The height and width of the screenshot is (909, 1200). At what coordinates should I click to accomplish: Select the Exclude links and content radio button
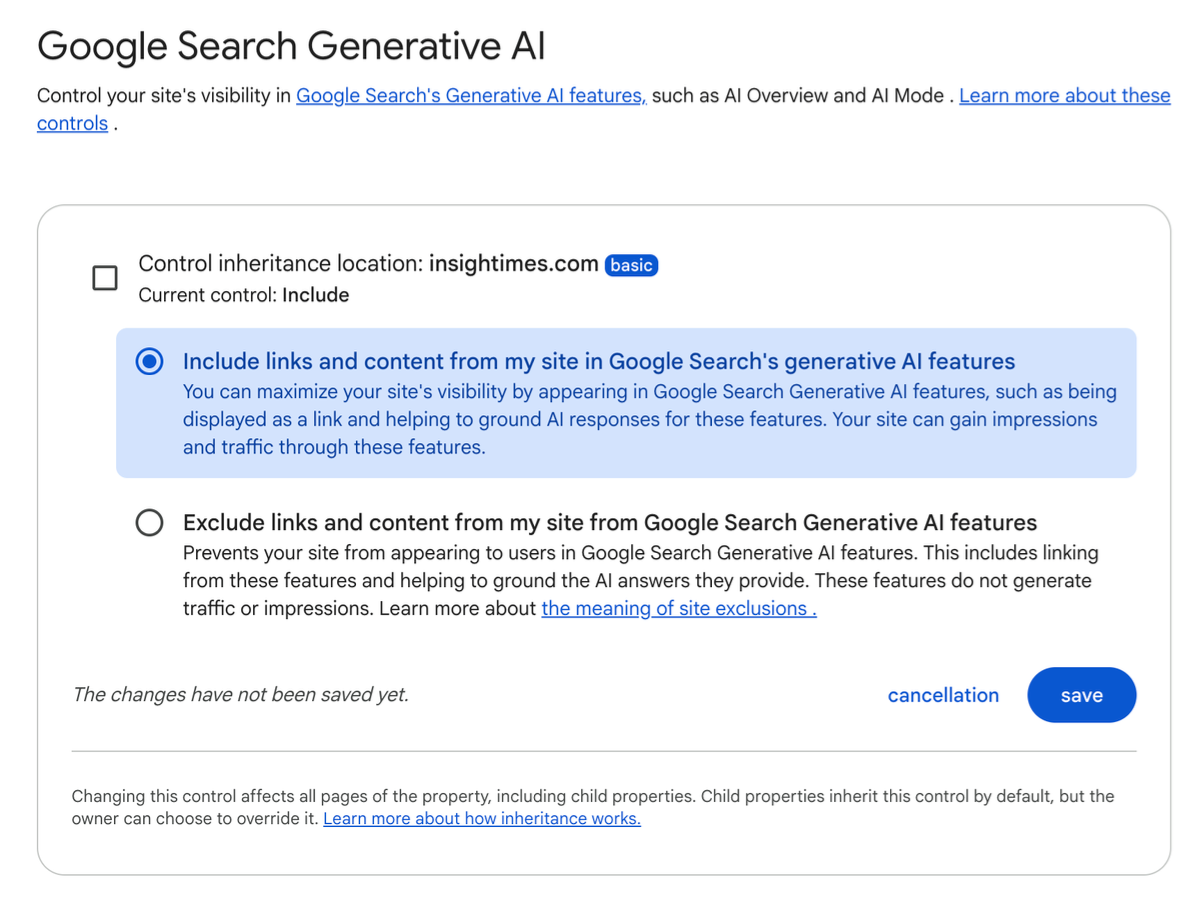[x=149, y=522]
